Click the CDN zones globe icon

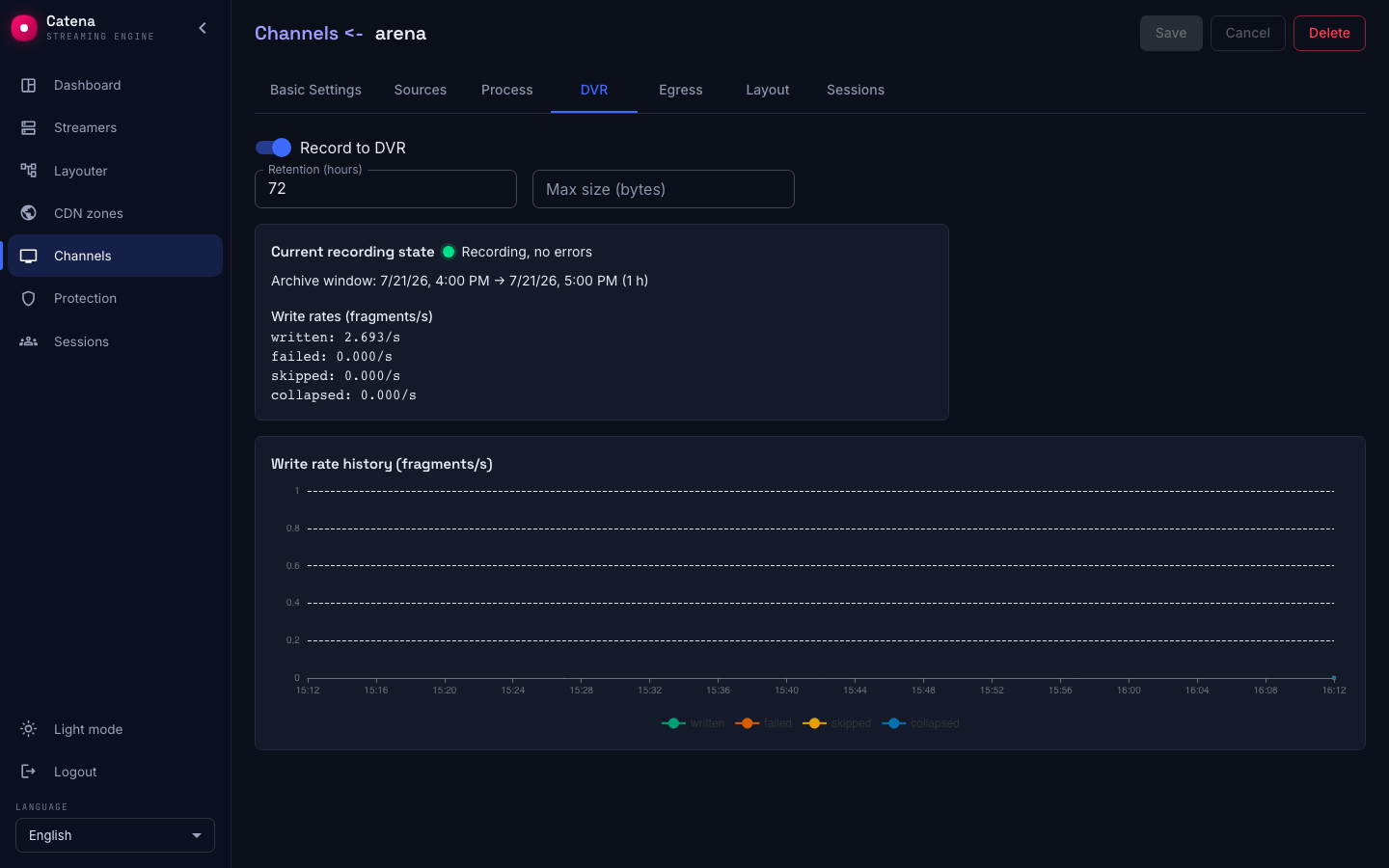click(x=29, y=213)
